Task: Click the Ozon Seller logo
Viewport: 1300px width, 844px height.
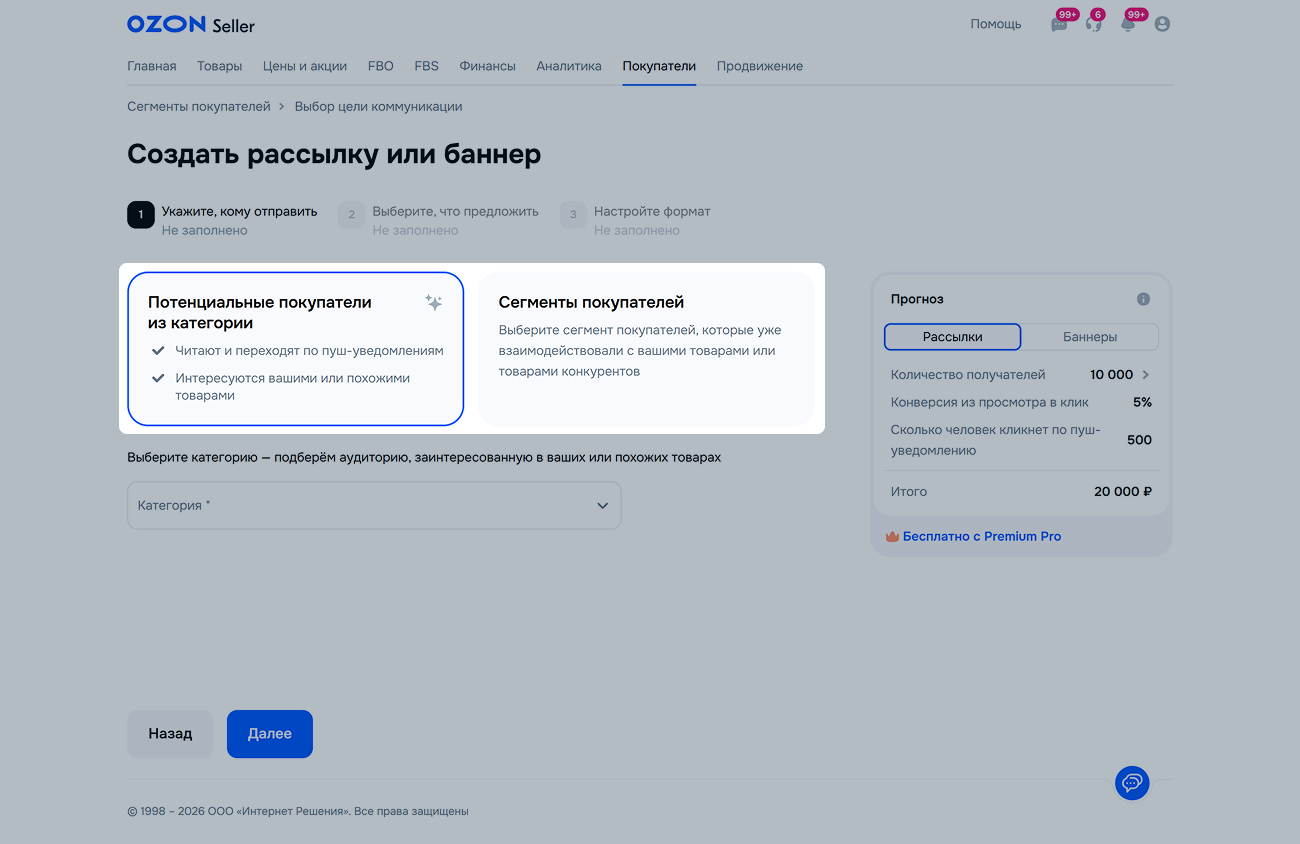Action: (x=190, y=24)
